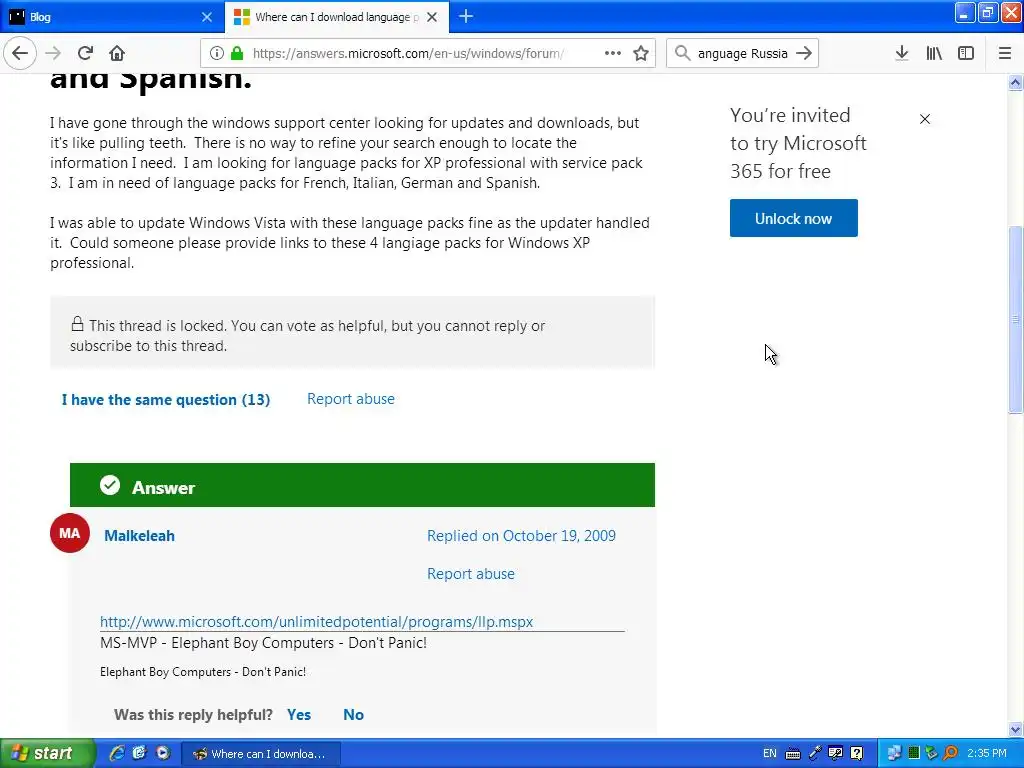This screenshot has width=1024, height=768.
Task: Click the green Answer checkmark icon
Action: tap(110, 485)
